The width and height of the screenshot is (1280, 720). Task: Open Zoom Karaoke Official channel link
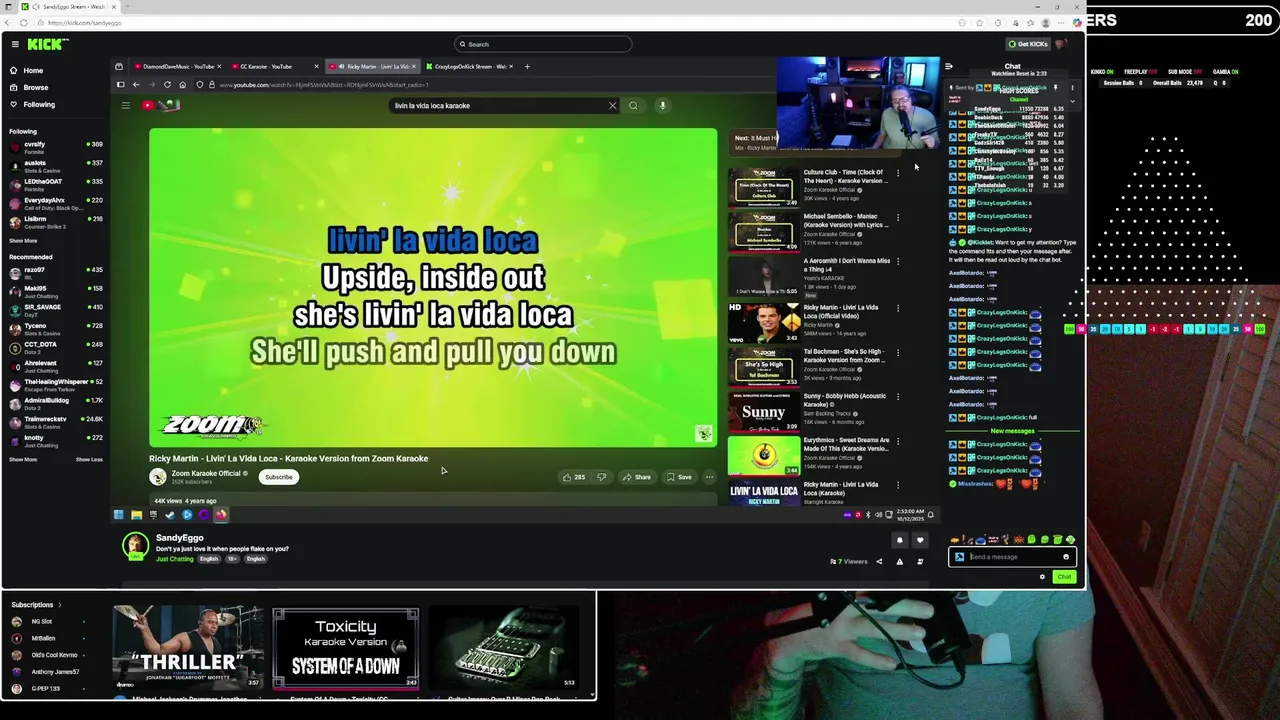[x=206, y=473]
